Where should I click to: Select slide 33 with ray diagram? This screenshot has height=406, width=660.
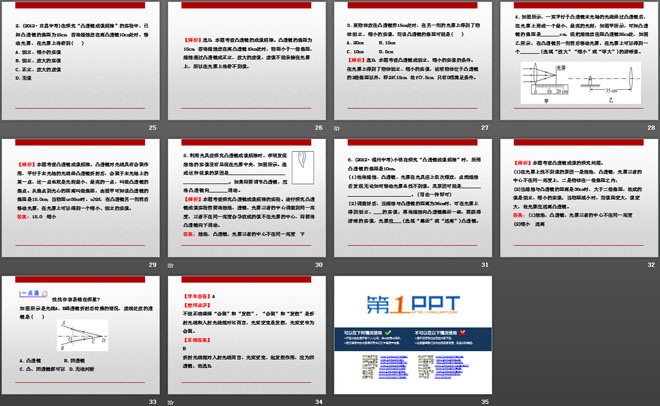[80, 335]
